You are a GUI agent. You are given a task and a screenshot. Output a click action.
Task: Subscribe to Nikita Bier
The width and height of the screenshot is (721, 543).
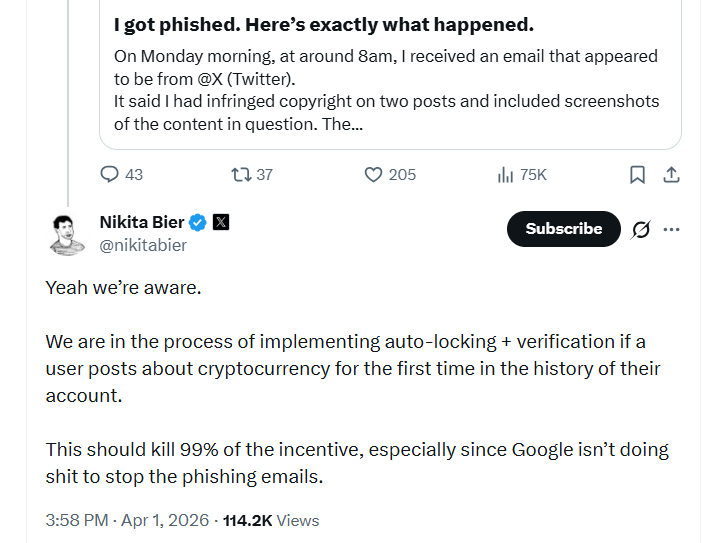(563, 229)
